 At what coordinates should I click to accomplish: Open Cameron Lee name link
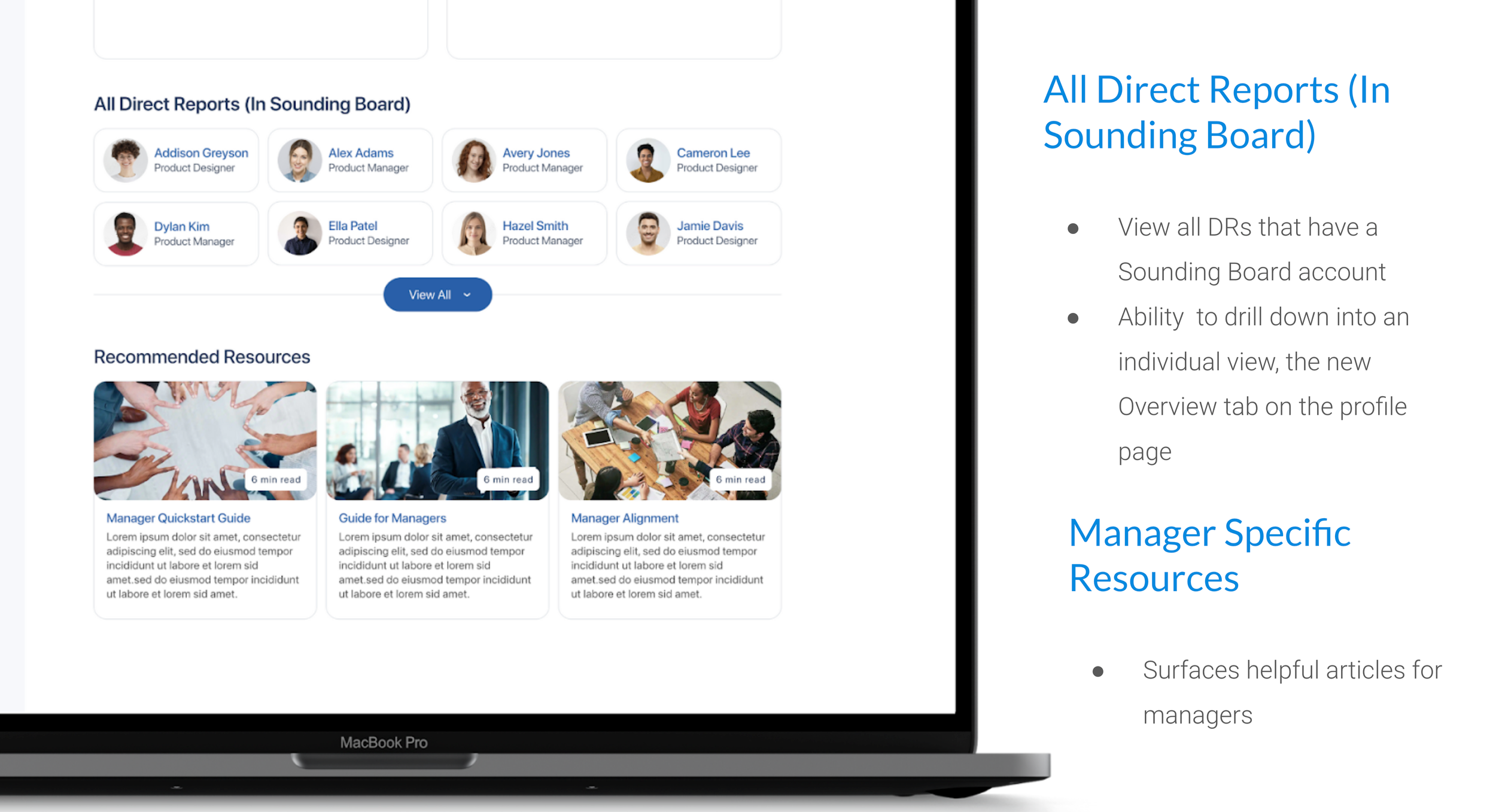tap(713, 153)
